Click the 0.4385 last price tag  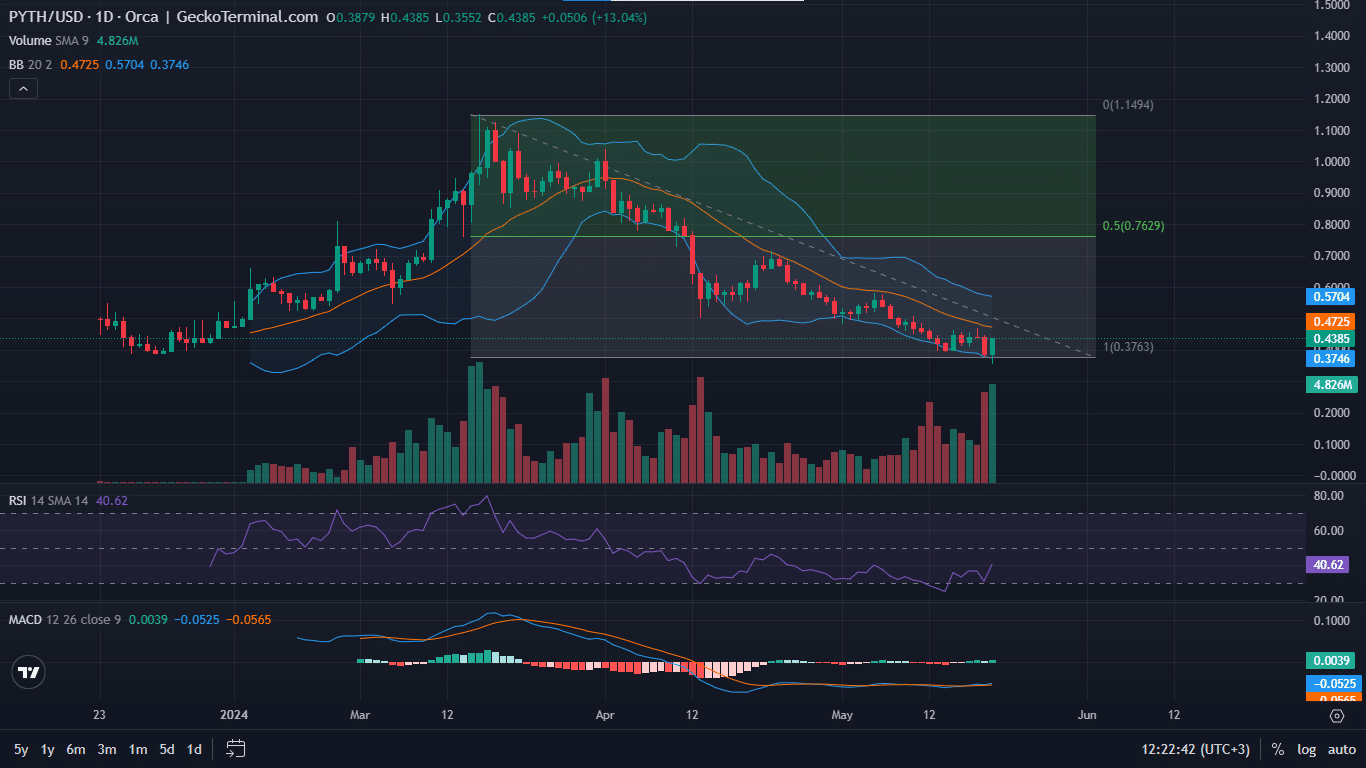1330,339
